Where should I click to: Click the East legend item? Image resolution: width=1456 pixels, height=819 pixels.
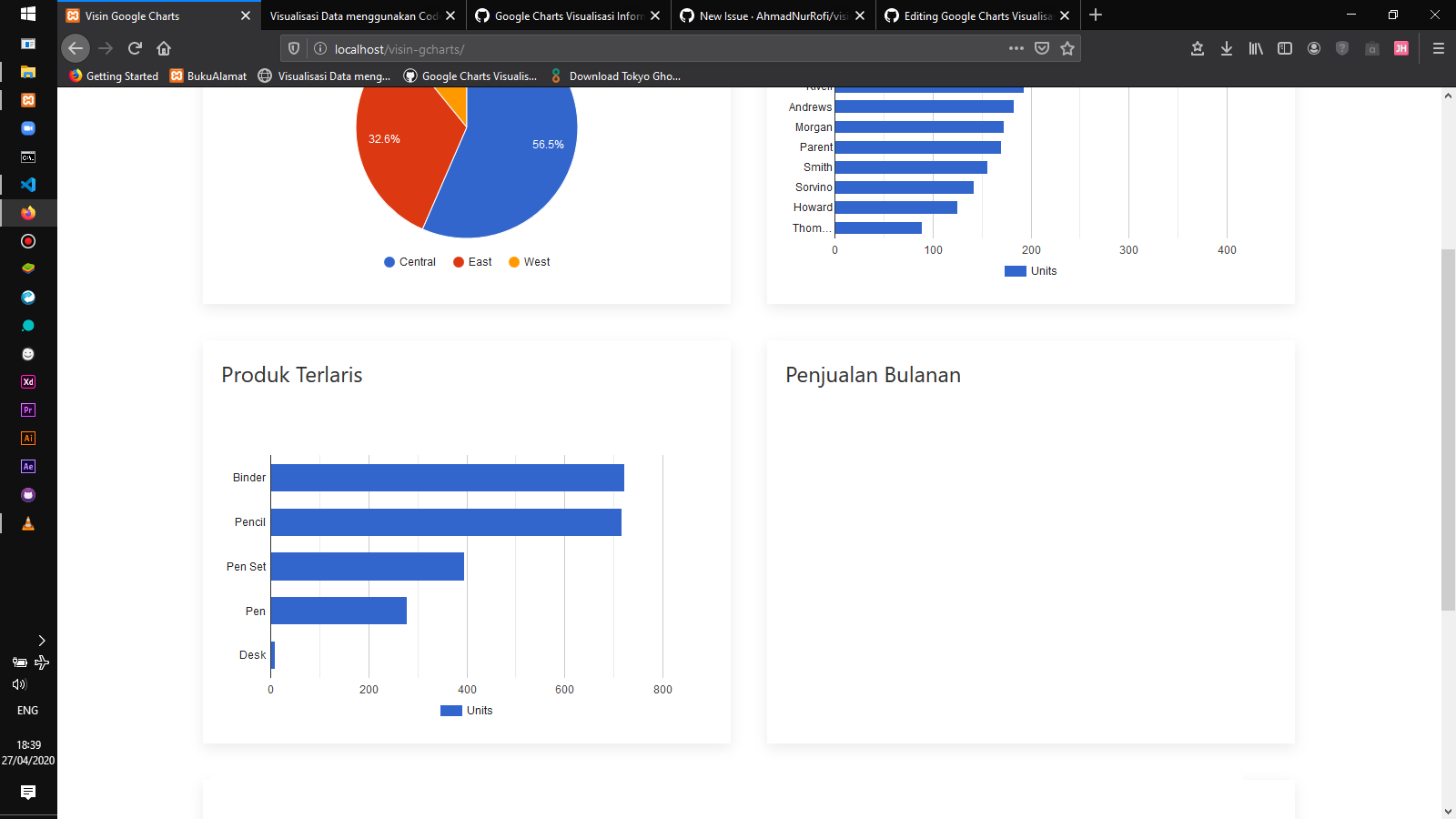pyautogui.click(x=472, y=262)
